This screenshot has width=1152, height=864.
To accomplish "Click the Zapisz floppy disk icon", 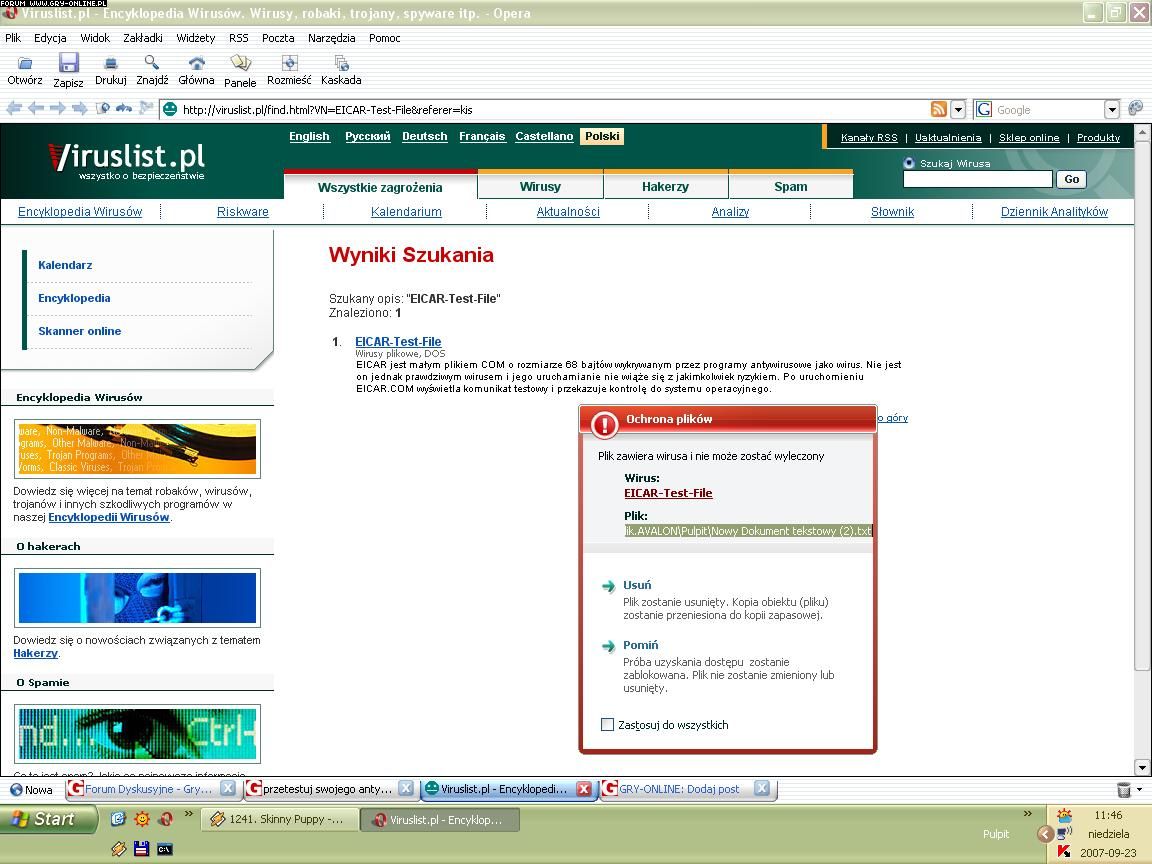I will [68, 62].
